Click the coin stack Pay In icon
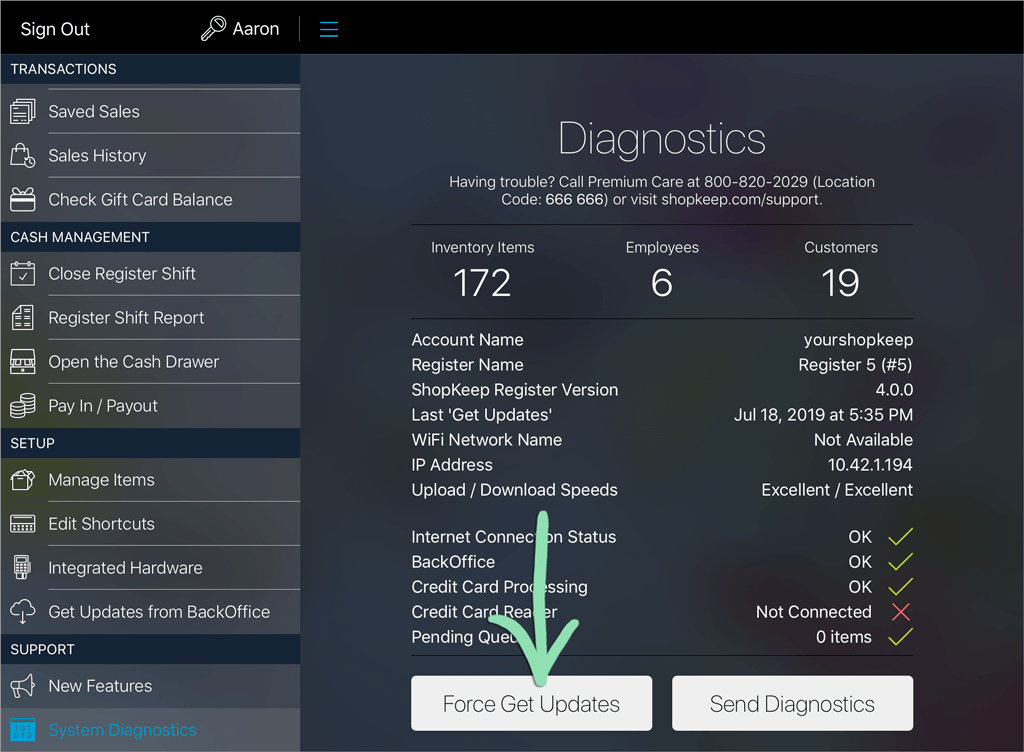 coord(23,405)
